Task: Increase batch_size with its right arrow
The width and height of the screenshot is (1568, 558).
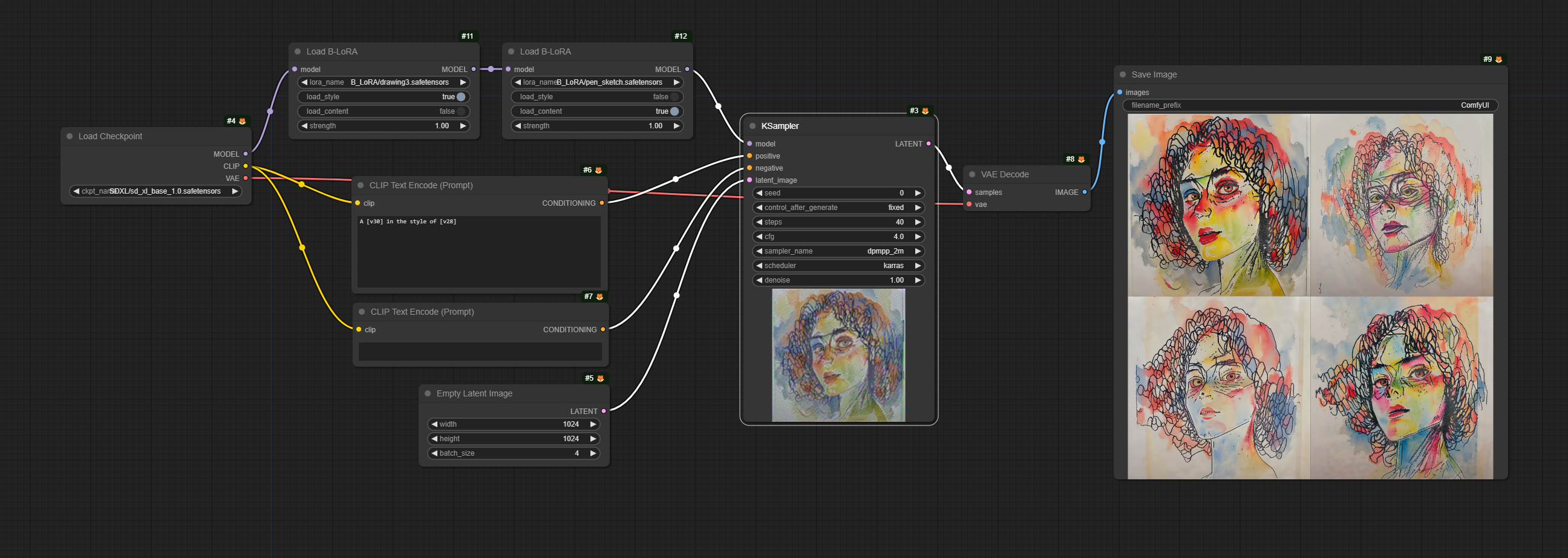Action: (x=593, y=454)
